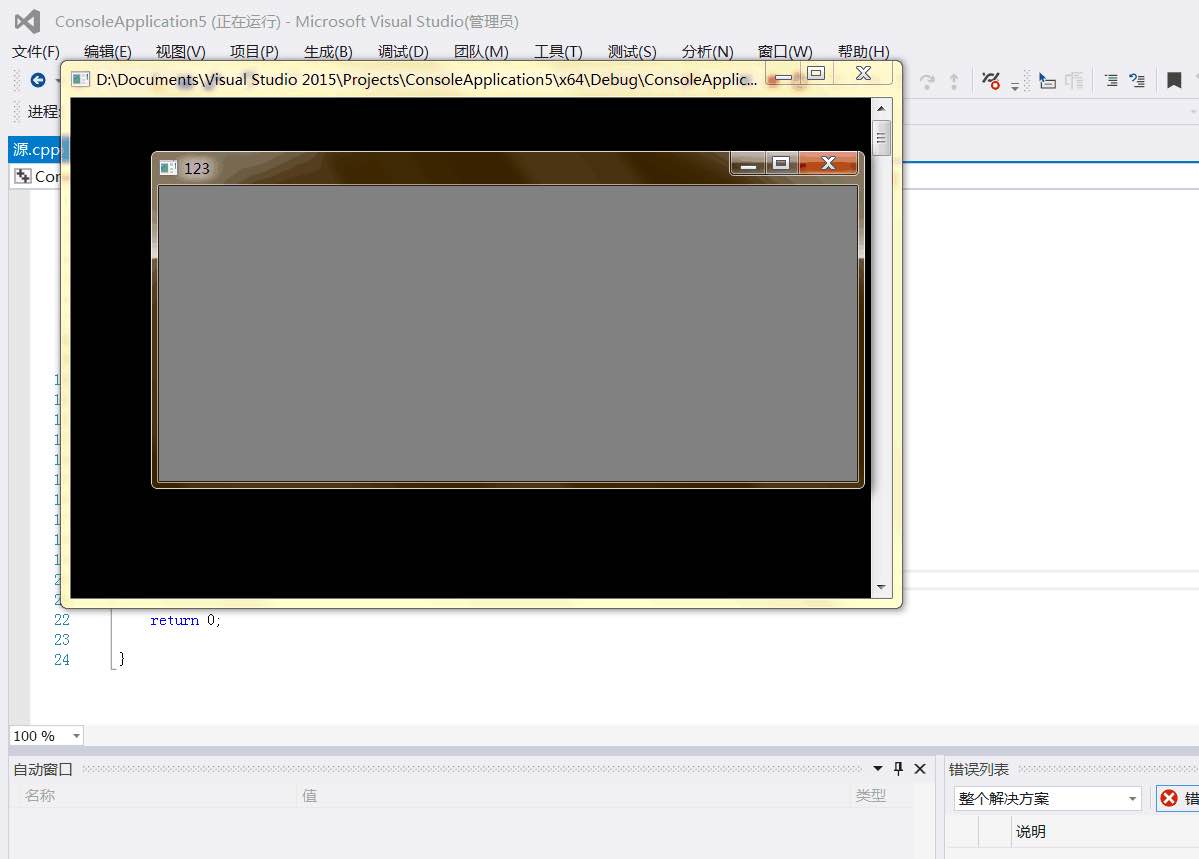This screenshot has width=1199, height=859.
Task: Click the console window's title bar icon
Action: click(80, 80)
